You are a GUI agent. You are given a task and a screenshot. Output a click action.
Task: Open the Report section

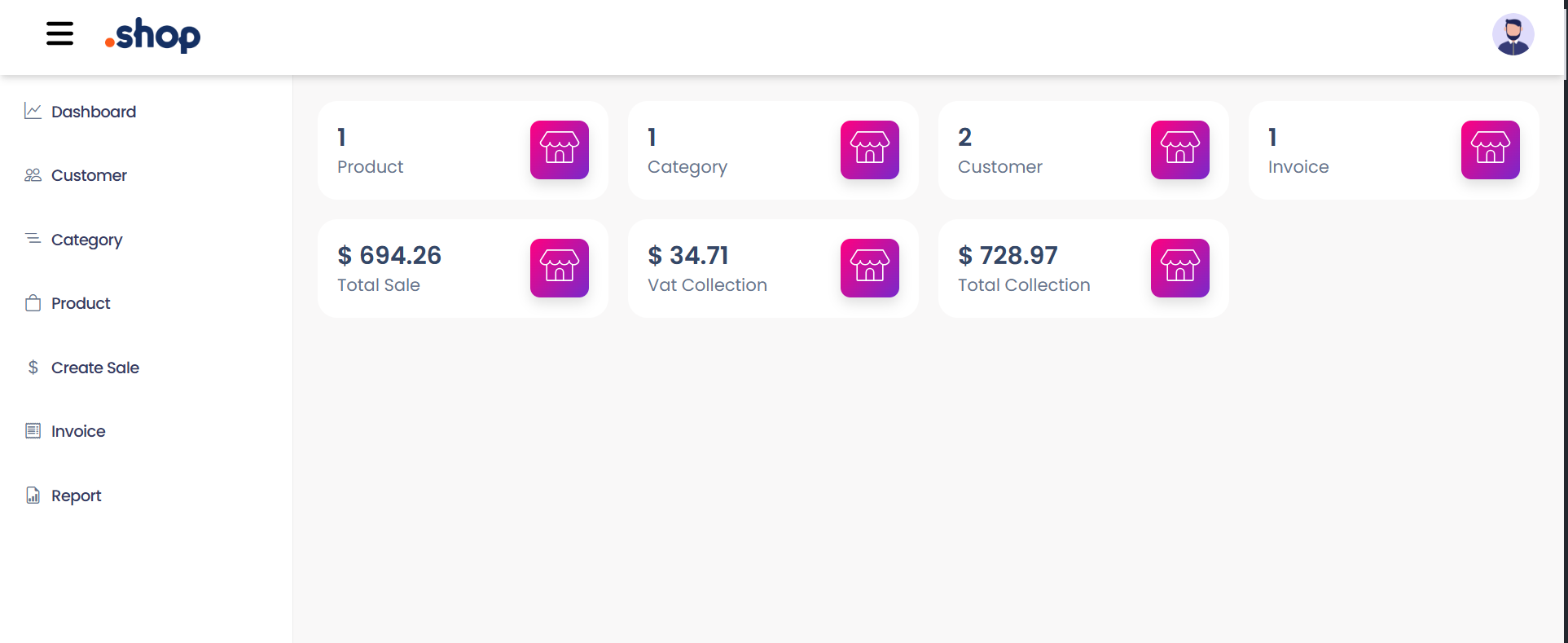coord(77,495)
